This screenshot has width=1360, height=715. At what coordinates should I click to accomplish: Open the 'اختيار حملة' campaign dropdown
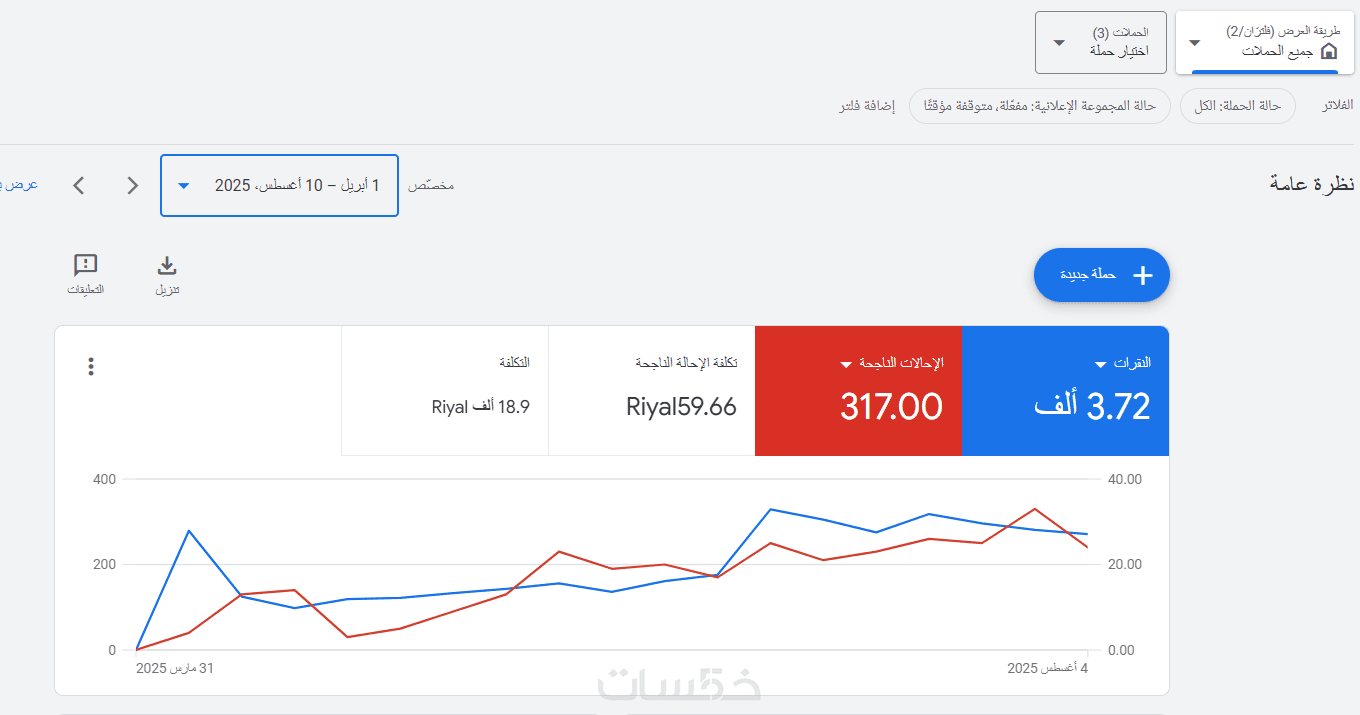pos(1100,42)
